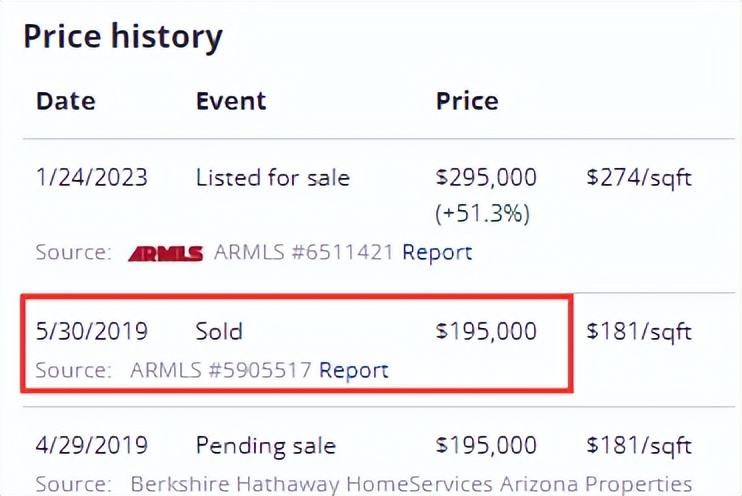Click the ARMLS #6511421 source text

pos(304,253)
